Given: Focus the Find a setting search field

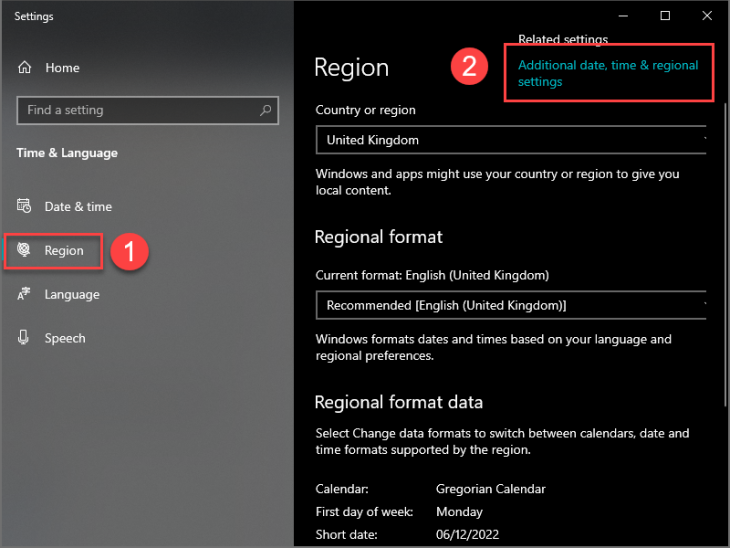Looking at the screenshot, I should [135, 110].
